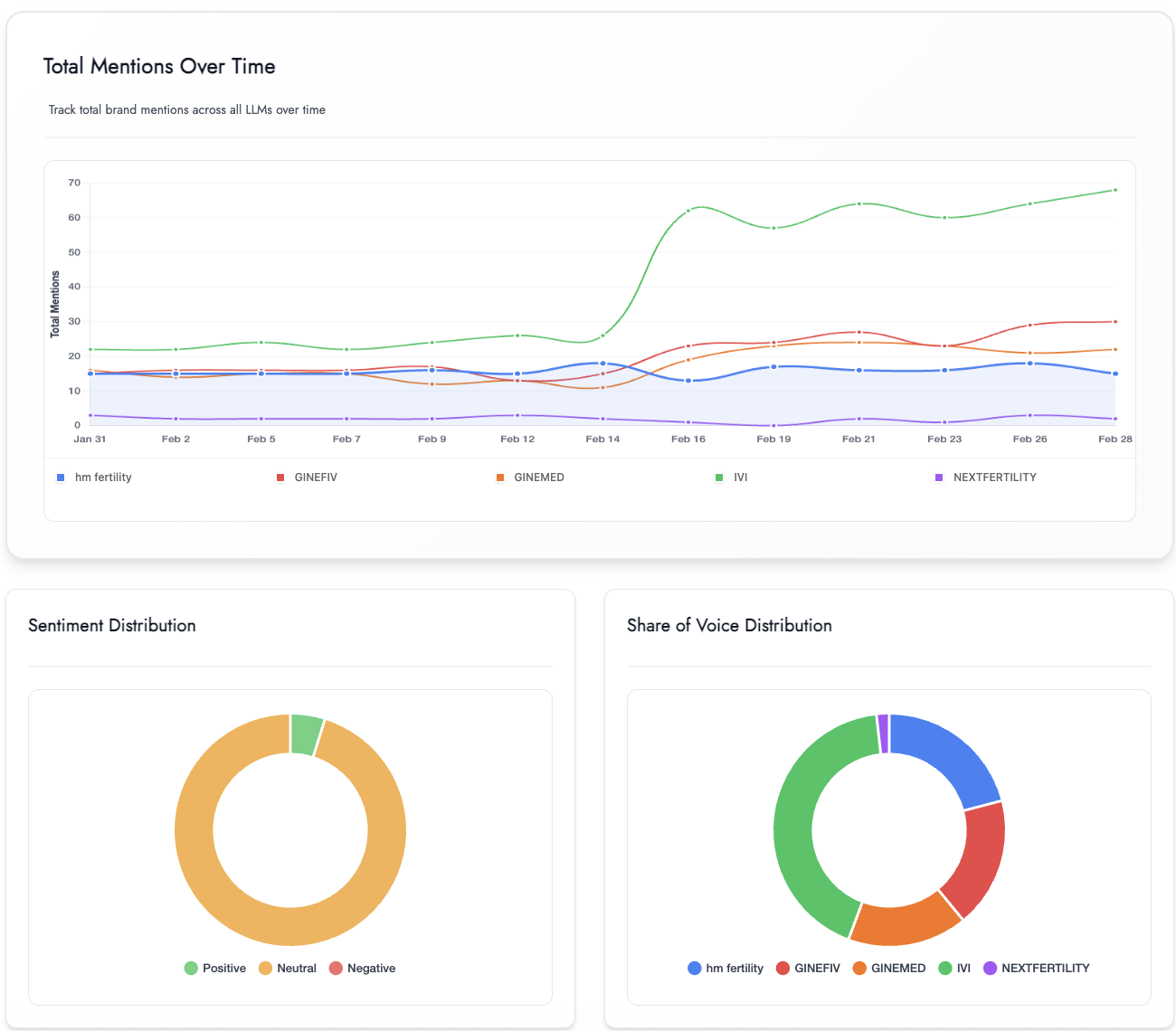
Task: Toggle Positive in sentiment legend
Action: tap(215, 969)
